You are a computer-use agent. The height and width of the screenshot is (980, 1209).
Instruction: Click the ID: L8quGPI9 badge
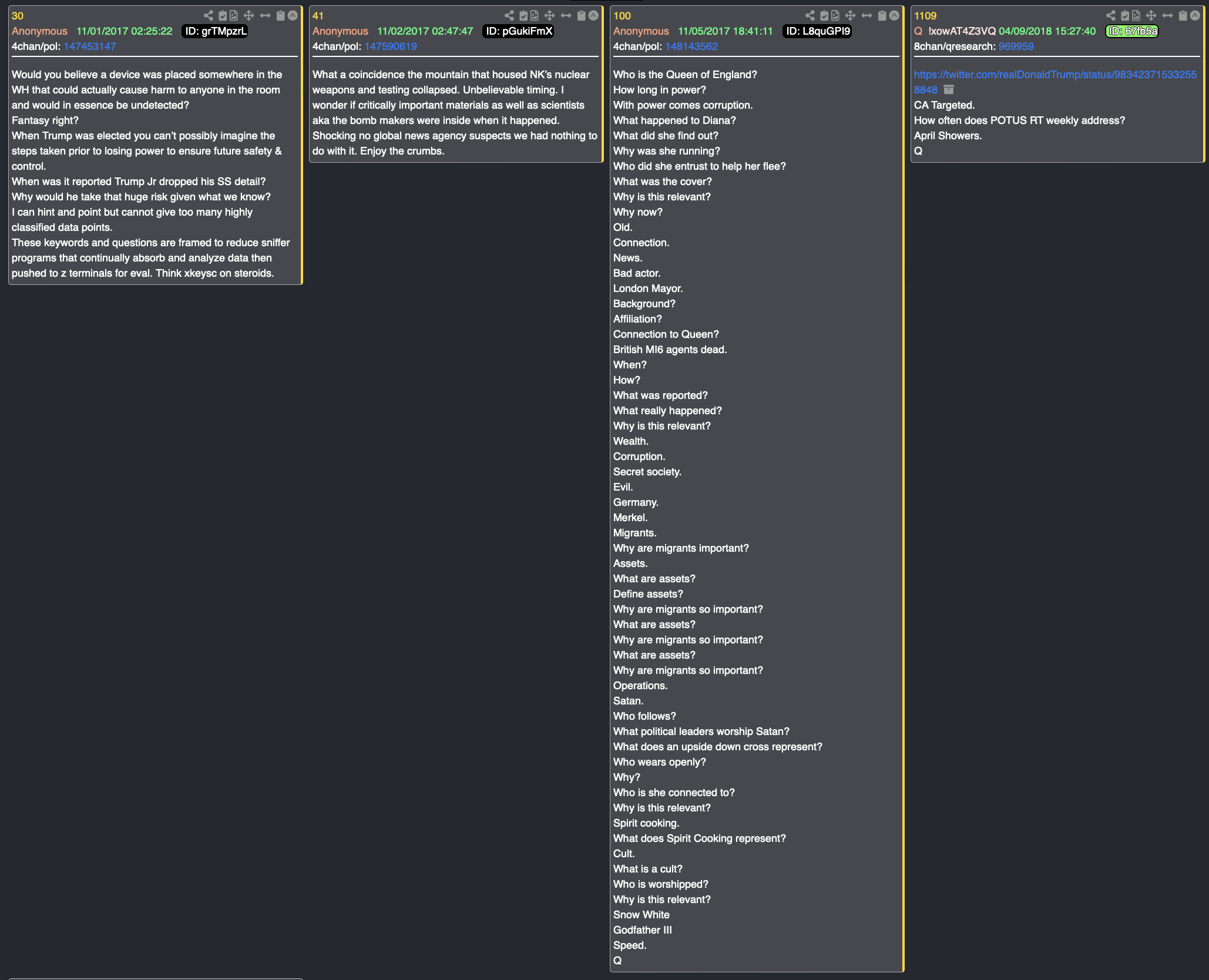click(818, 31)
